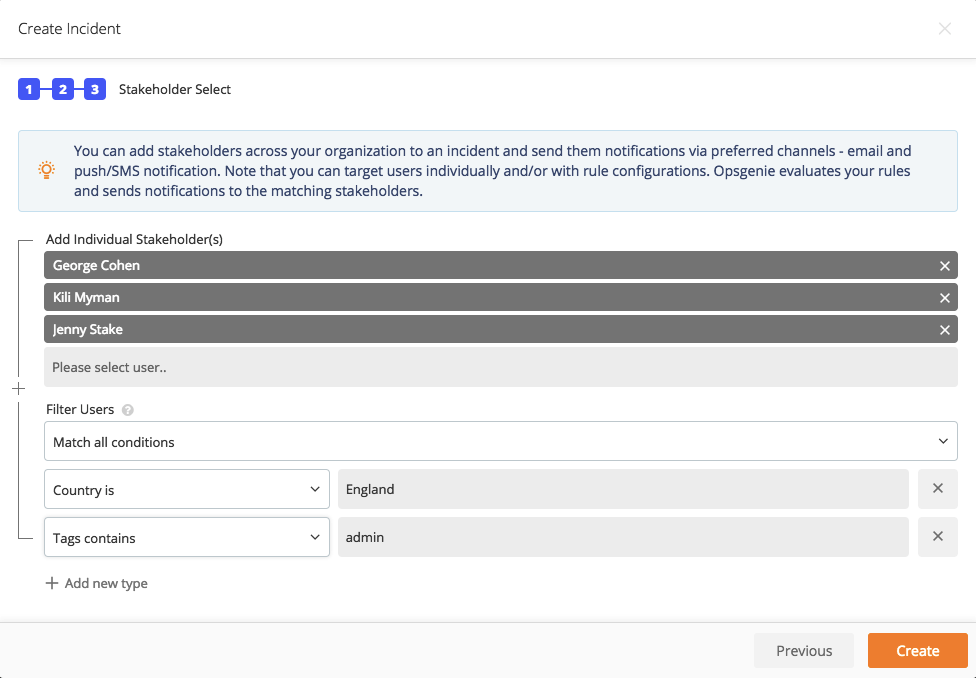Go to step 2 of the wizard
Screen dimensions: 976x678
pos(62,89)
